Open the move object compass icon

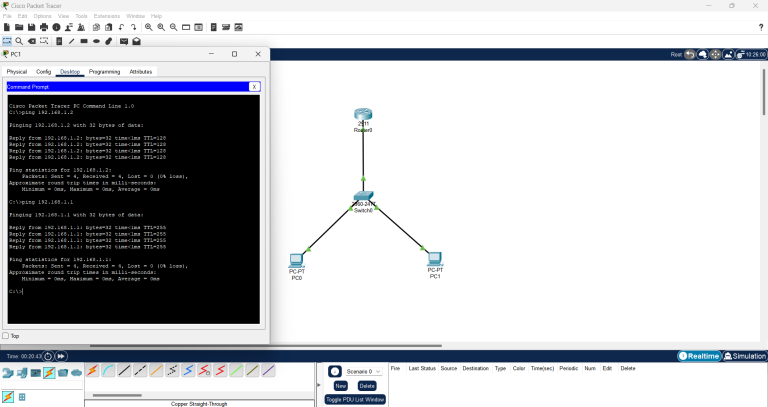click(x=715, y=54)
